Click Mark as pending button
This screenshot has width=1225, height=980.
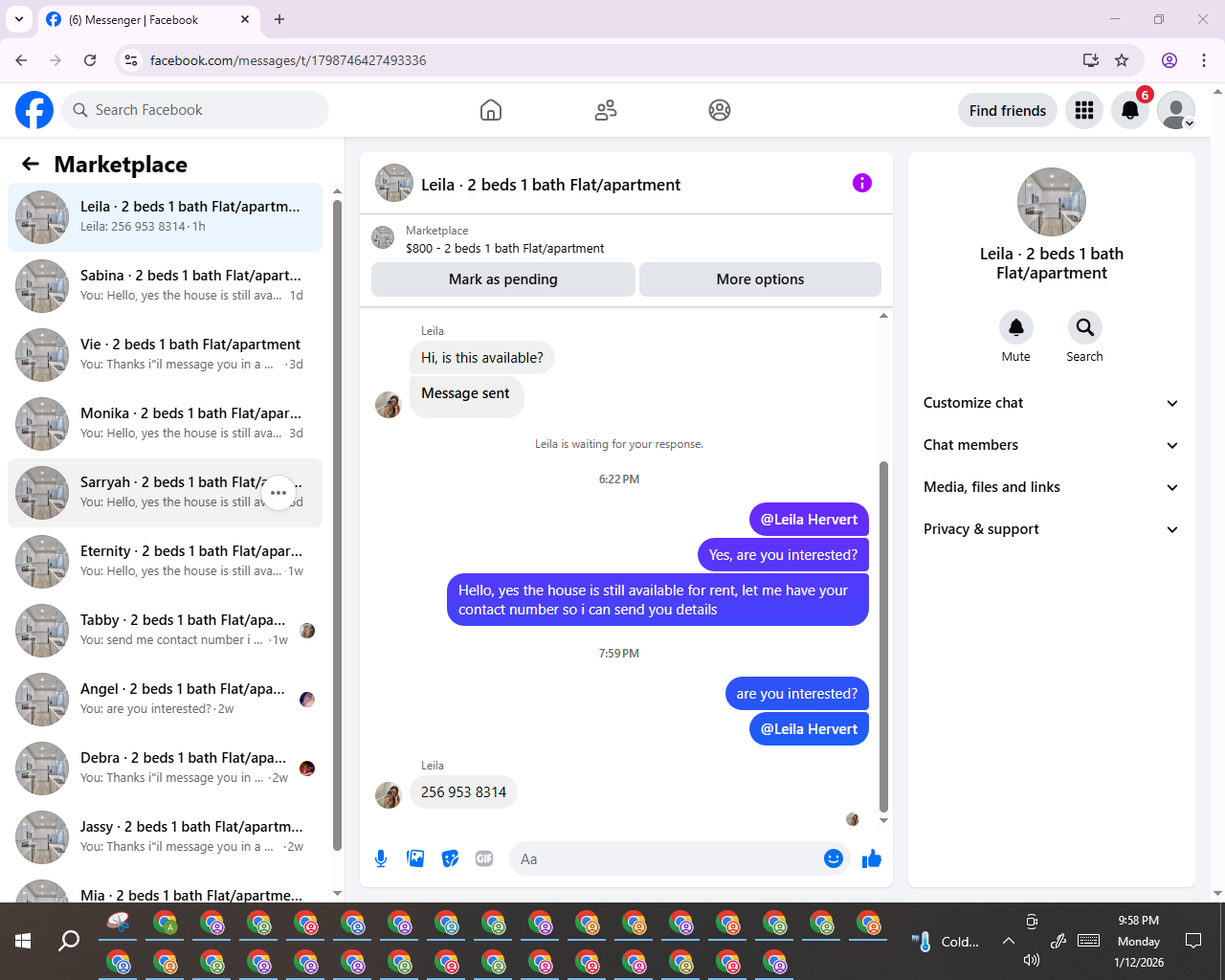pos(503,279)
